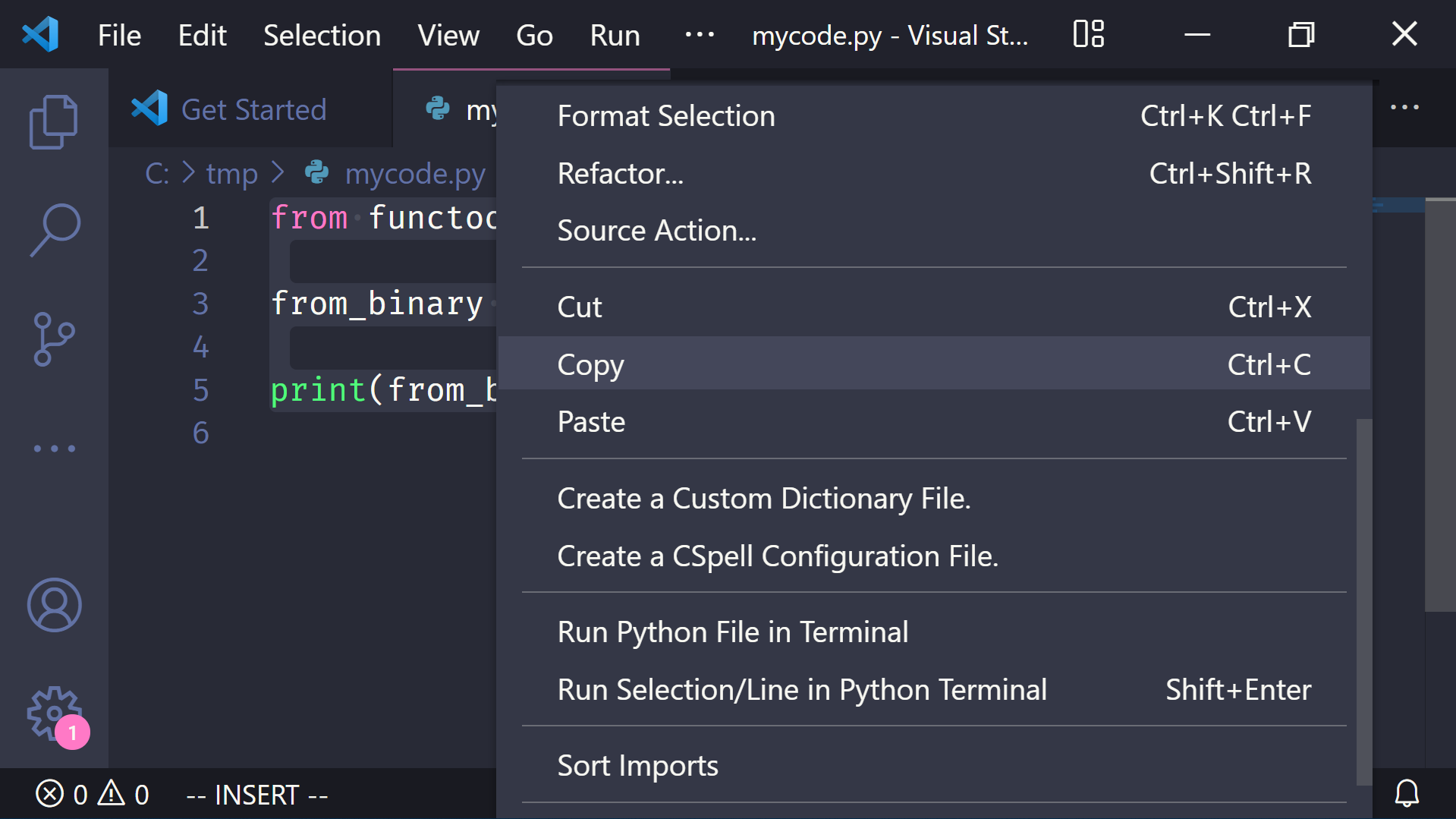The height and width of the screenshot is (819, 1456).
Task: Choose Create a CSpell Configuration File
Action: [934, 556]
